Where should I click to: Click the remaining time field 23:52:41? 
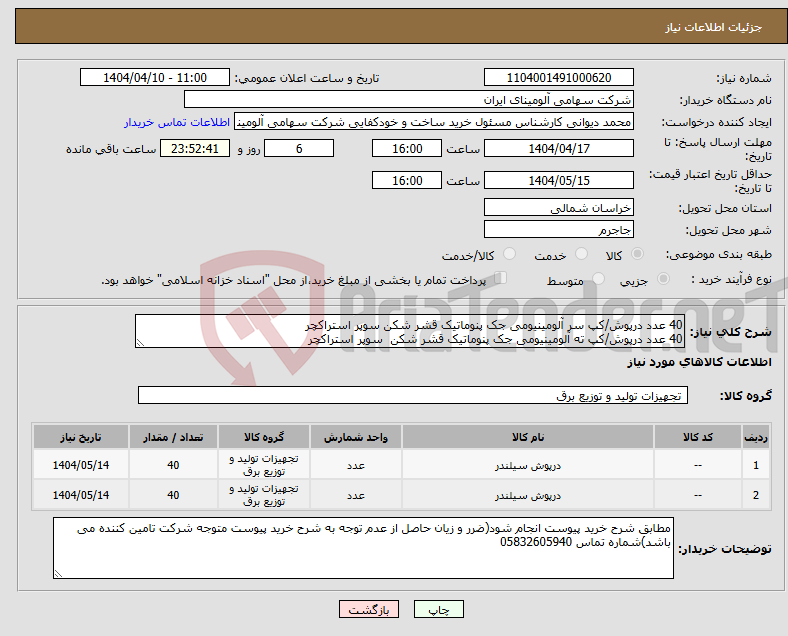[195, 148]
